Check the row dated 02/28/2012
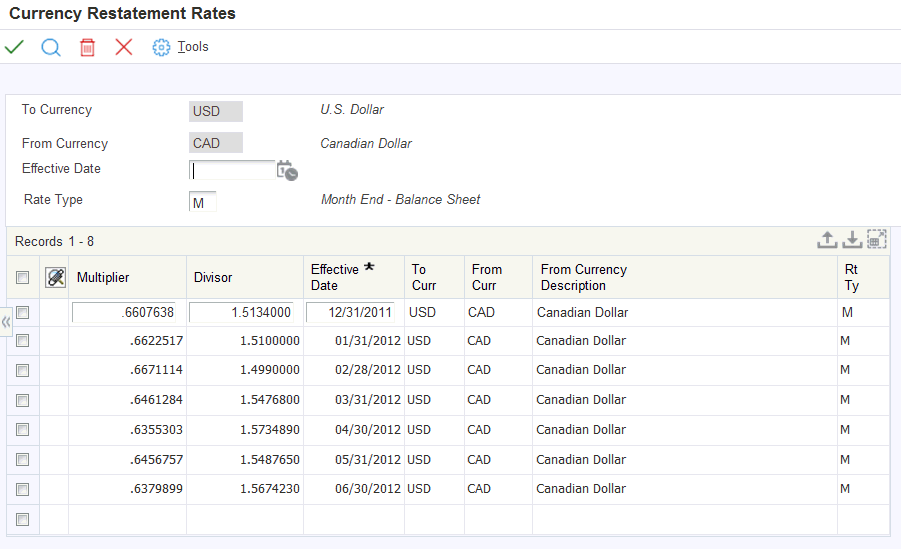Viewport: 901px width, 549px height. 22,370
